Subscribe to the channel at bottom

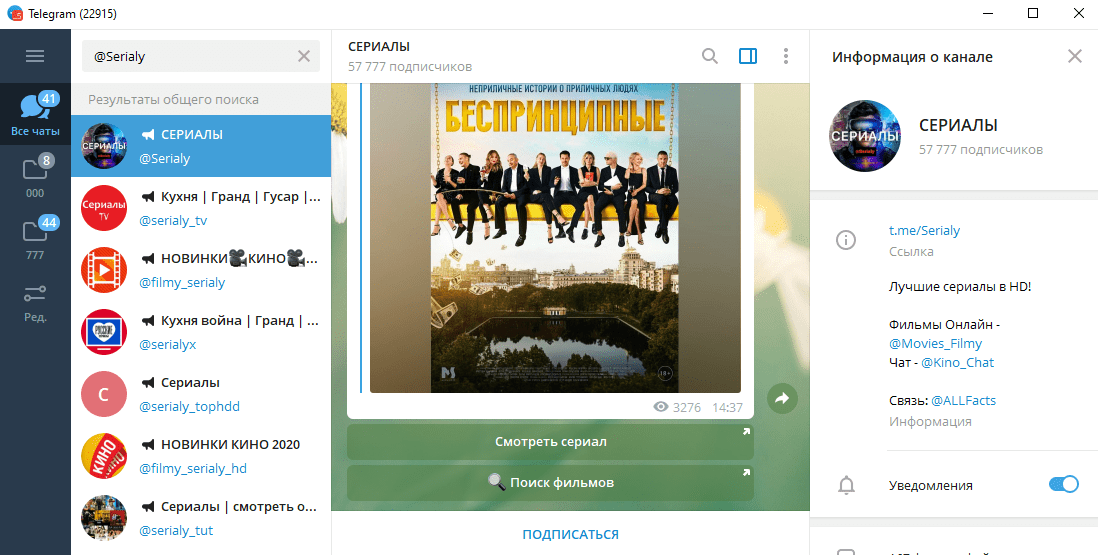point(570,534)
